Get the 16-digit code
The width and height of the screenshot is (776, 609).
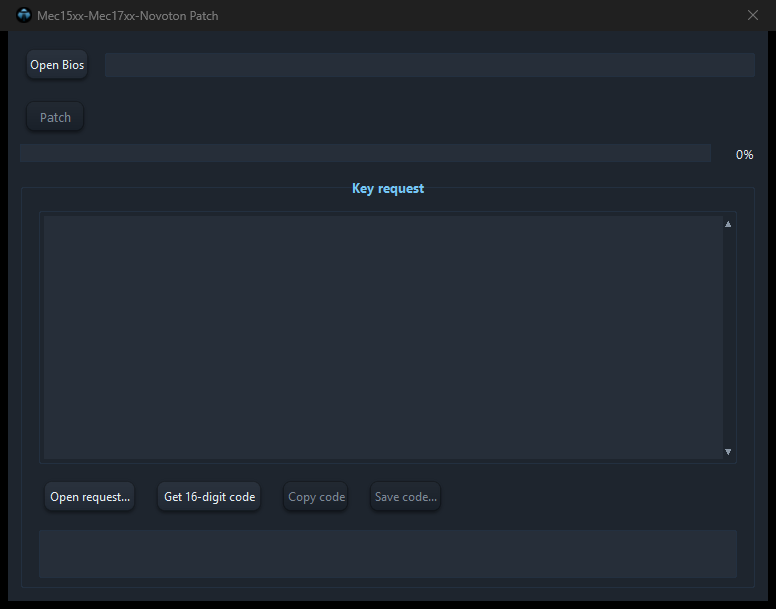209,497
